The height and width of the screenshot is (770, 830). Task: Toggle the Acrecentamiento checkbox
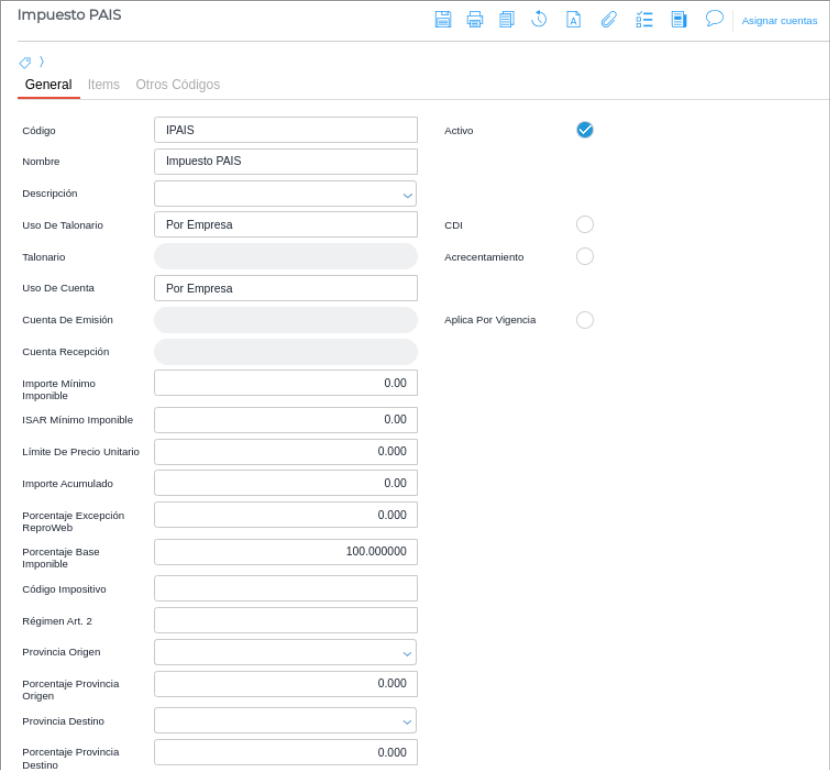pos(585,257)
